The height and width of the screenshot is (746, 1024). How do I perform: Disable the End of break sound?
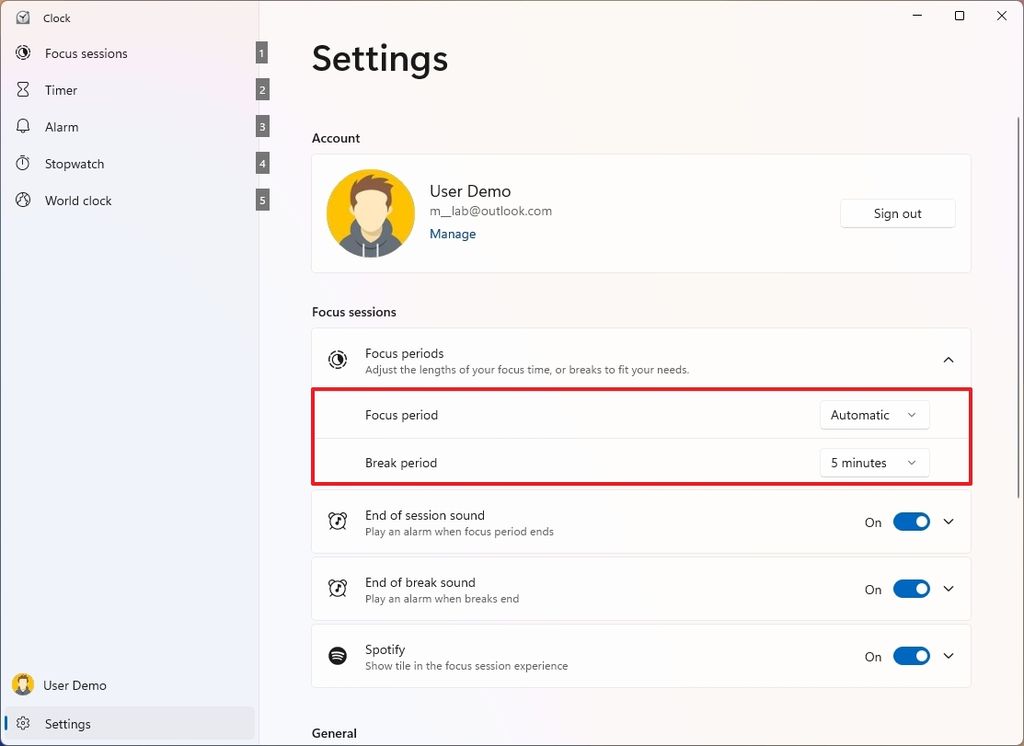click(x=910, y=589)
